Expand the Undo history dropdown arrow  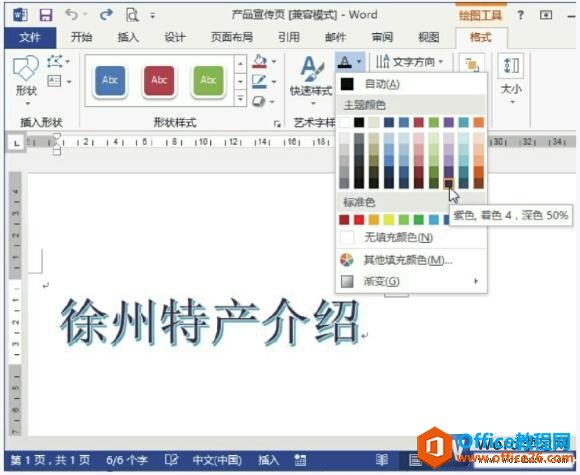pos(85,15)
